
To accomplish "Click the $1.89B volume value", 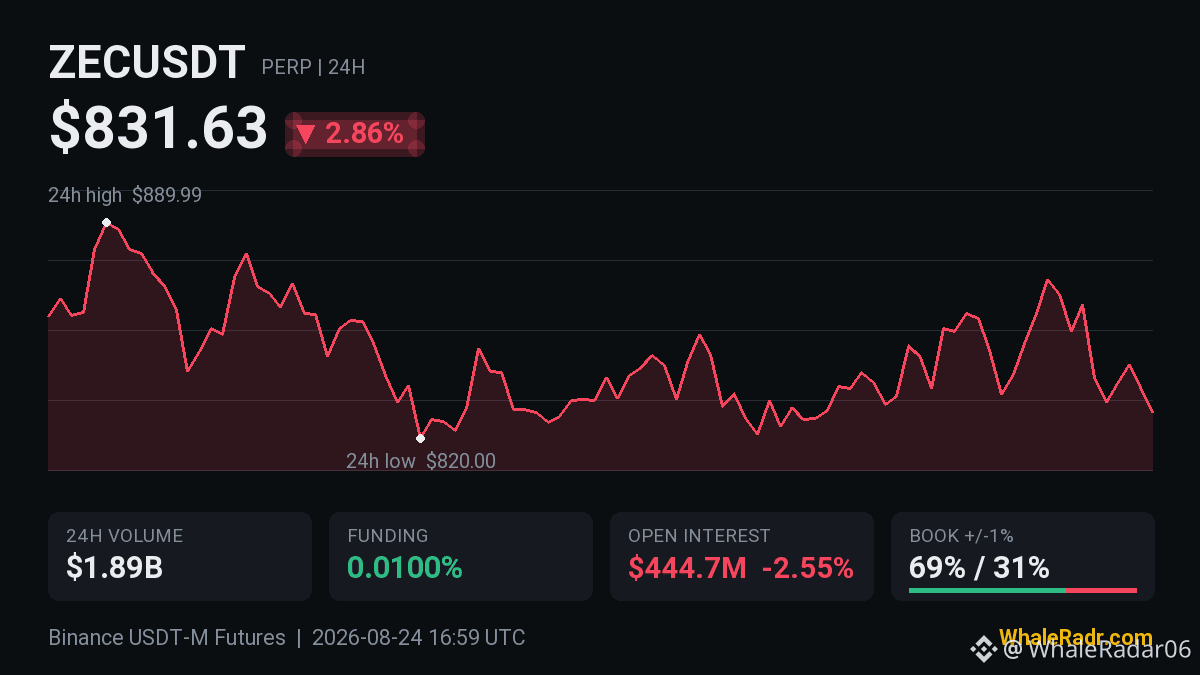I will pos(115,568).
